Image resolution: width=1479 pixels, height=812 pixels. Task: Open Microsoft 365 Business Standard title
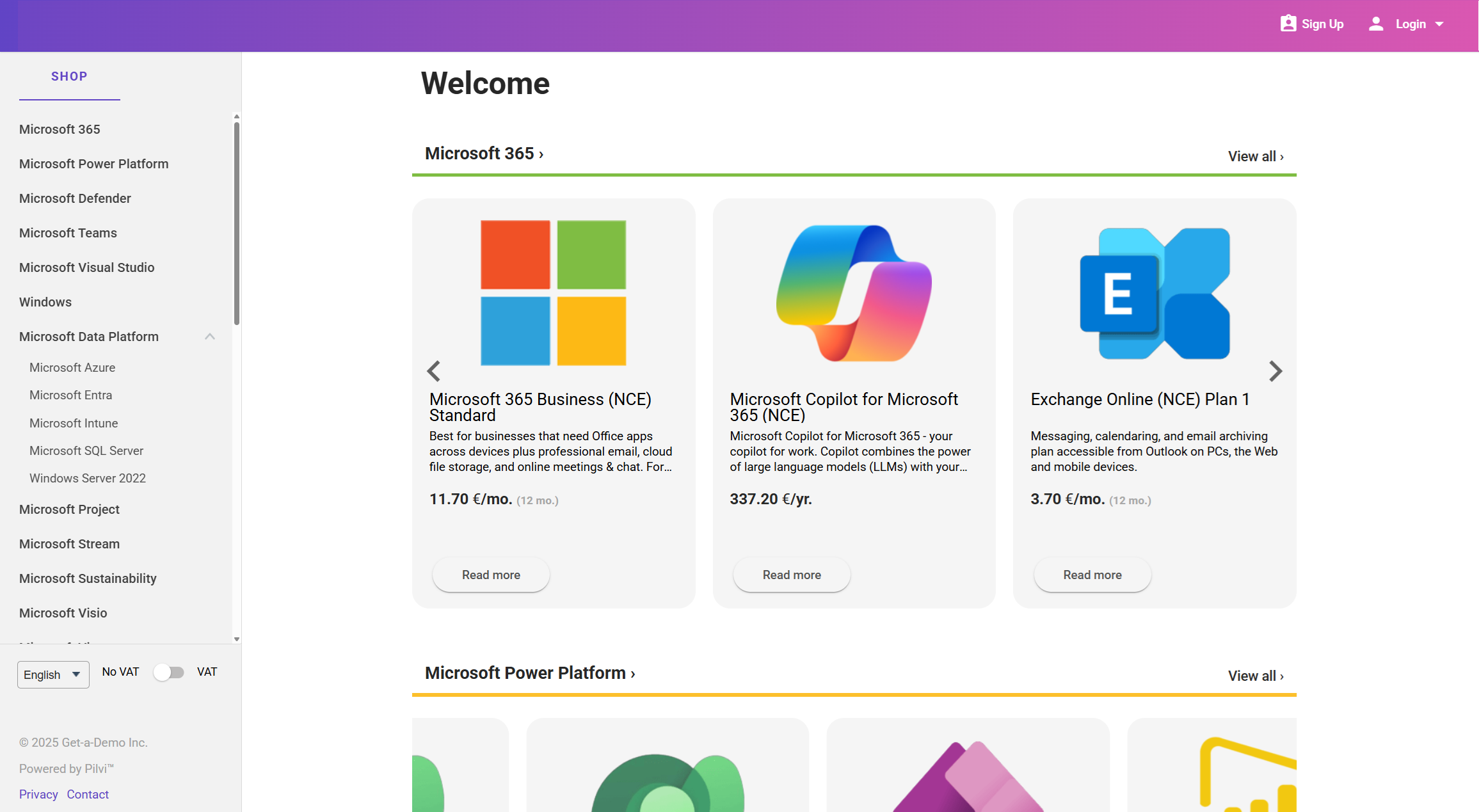tap(540, 407)
